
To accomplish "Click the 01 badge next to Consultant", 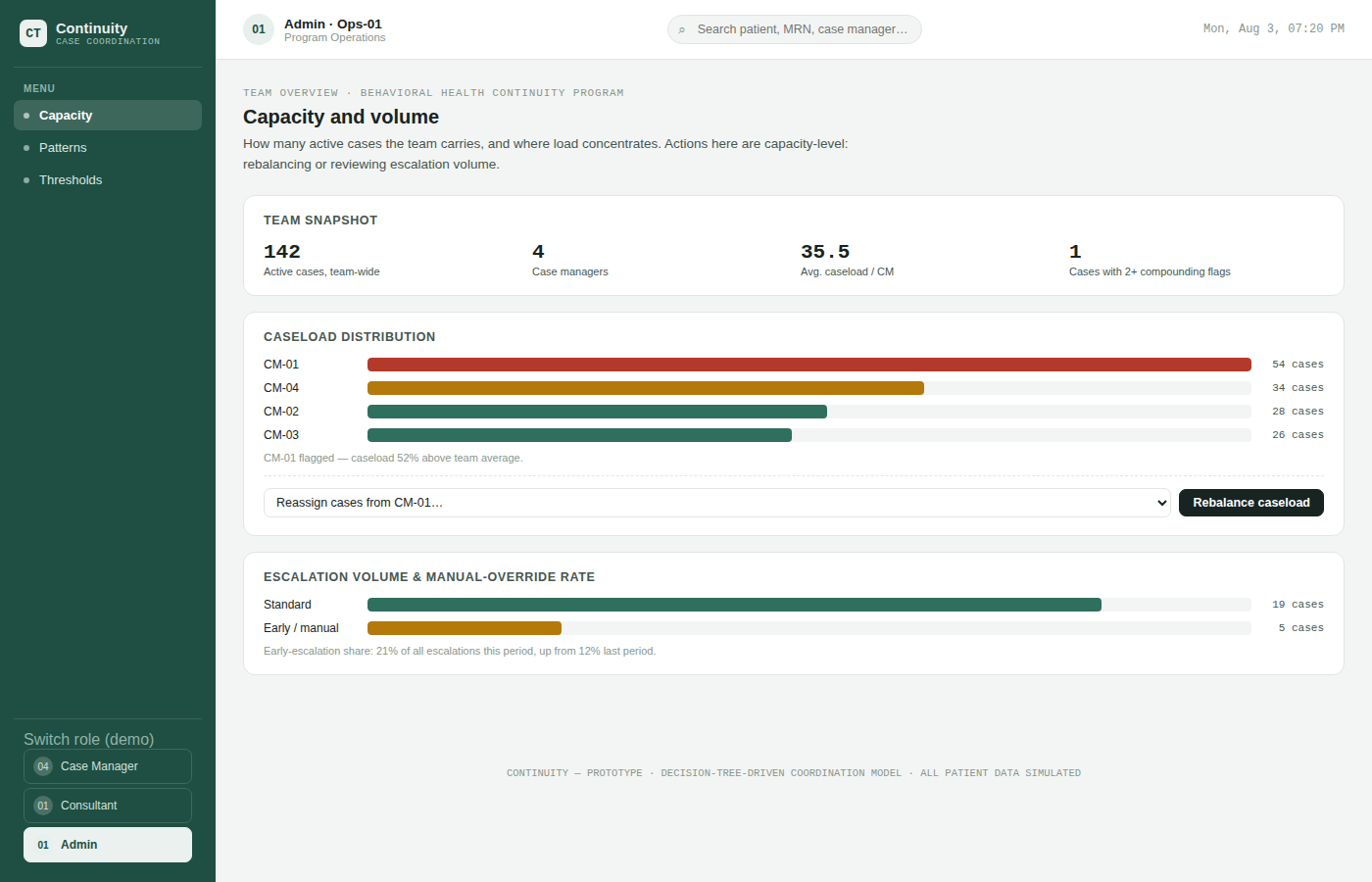I will pos(43,806).
